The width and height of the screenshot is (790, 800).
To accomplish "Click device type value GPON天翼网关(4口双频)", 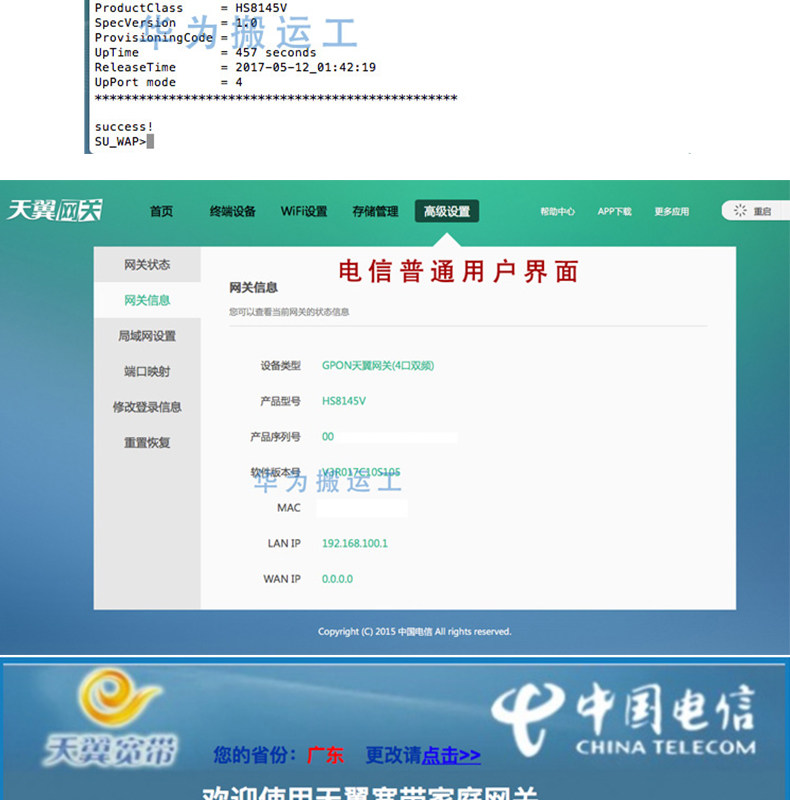I will (378, 365).
